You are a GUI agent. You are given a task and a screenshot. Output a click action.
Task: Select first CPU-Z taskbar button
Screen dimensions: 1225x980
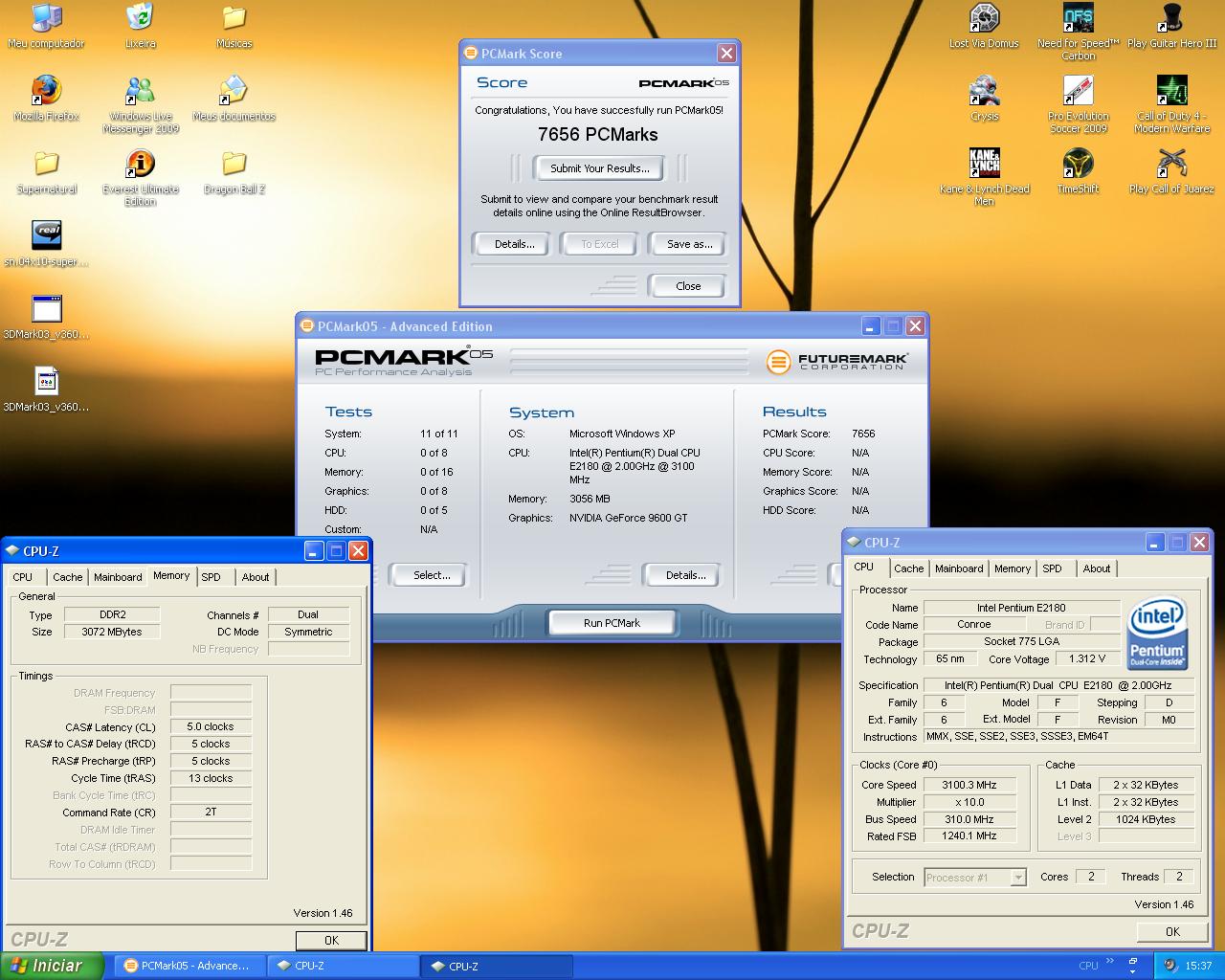pos(343,966)
